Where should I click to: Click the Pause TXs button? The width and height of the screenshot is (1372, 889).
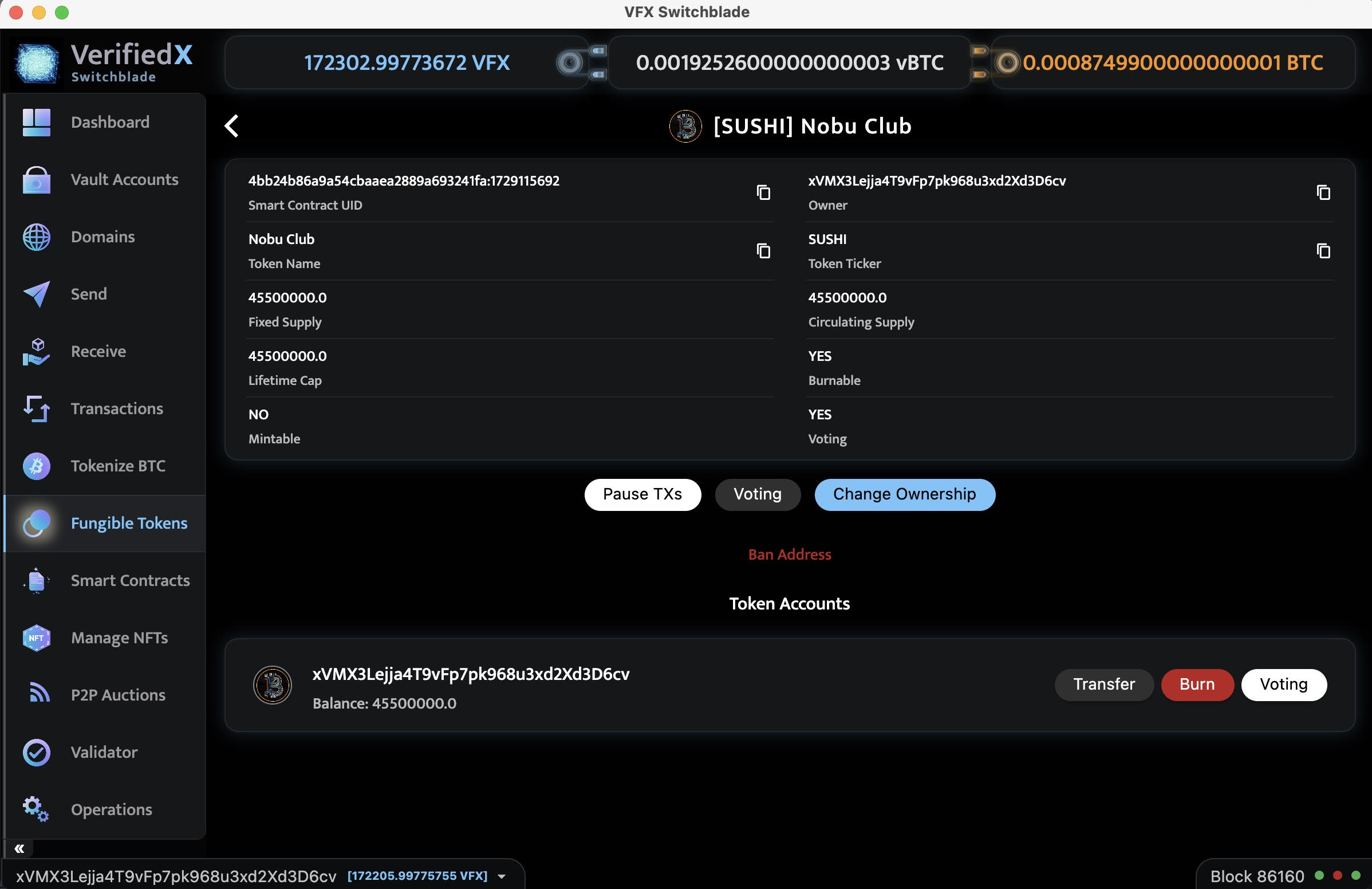(x=642, y=495)
